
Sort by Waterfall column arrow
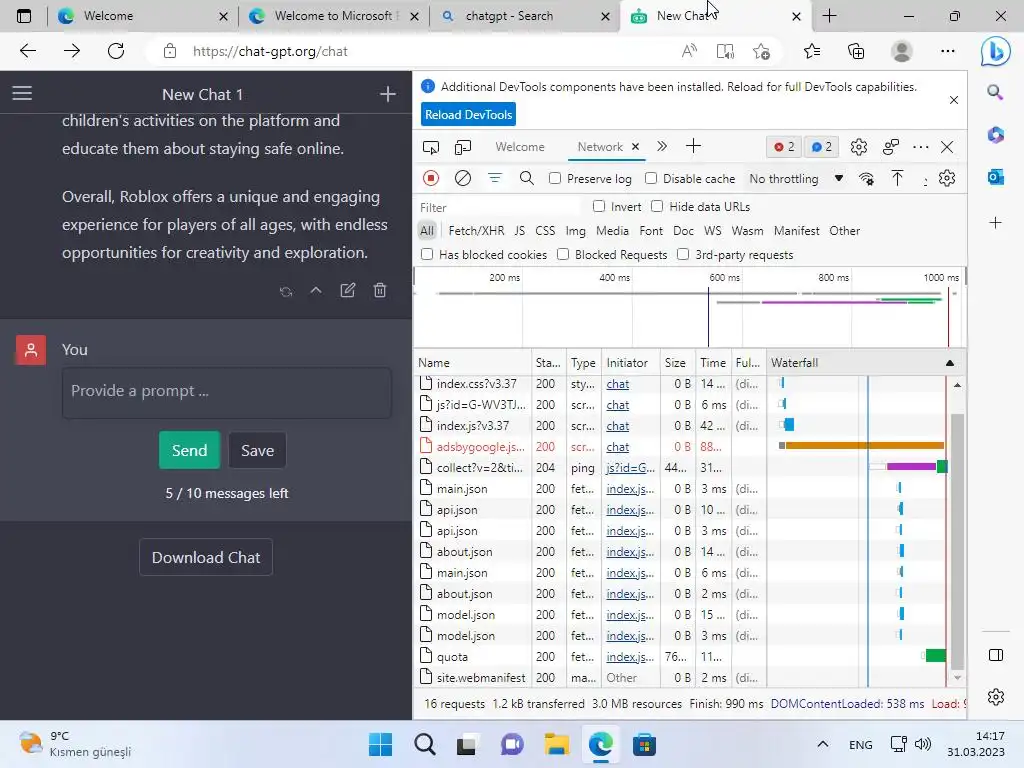click(950, 363)
